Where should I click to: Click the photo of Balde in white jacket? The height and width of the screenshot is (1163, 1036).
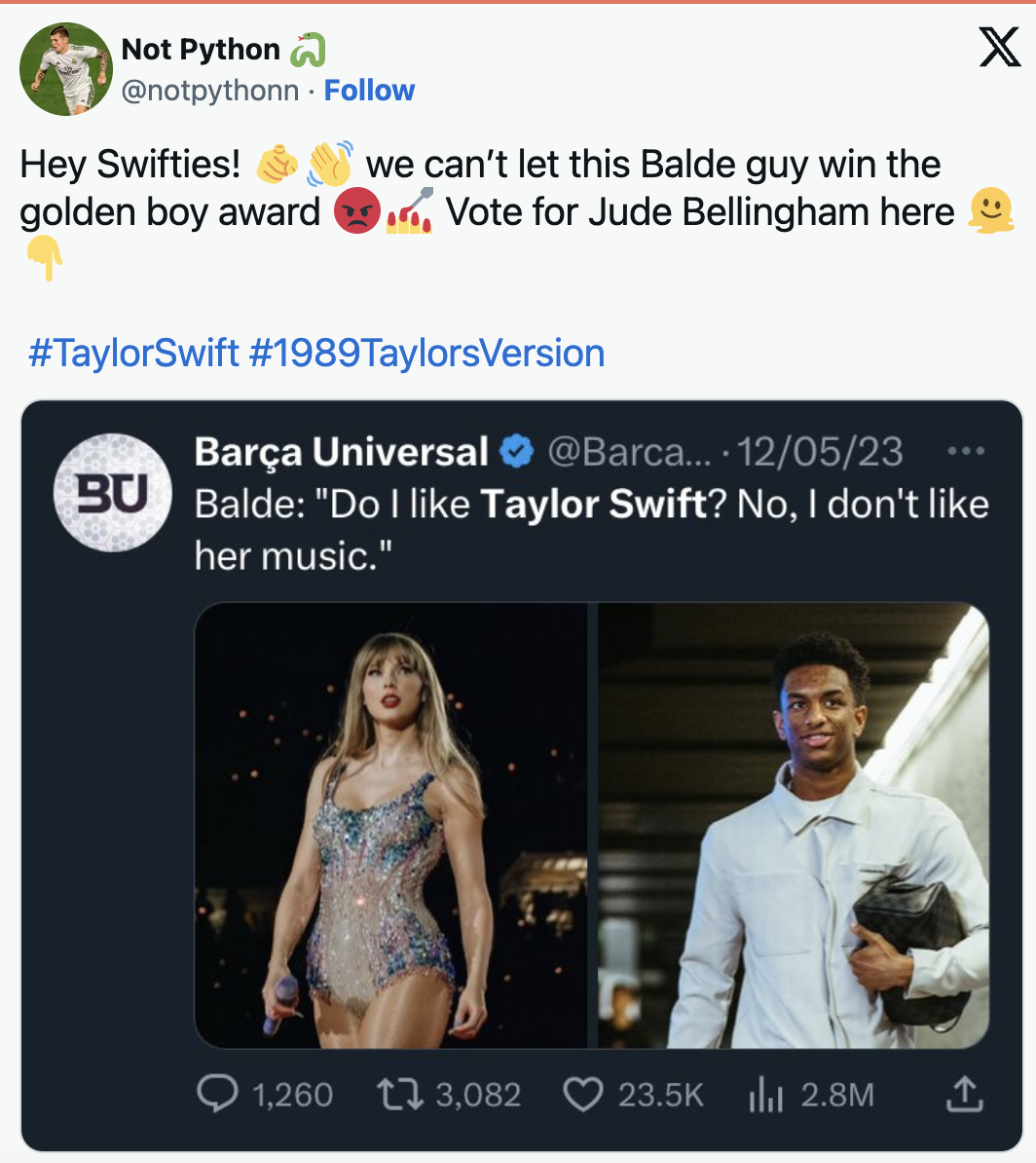(x=794, y=828)
